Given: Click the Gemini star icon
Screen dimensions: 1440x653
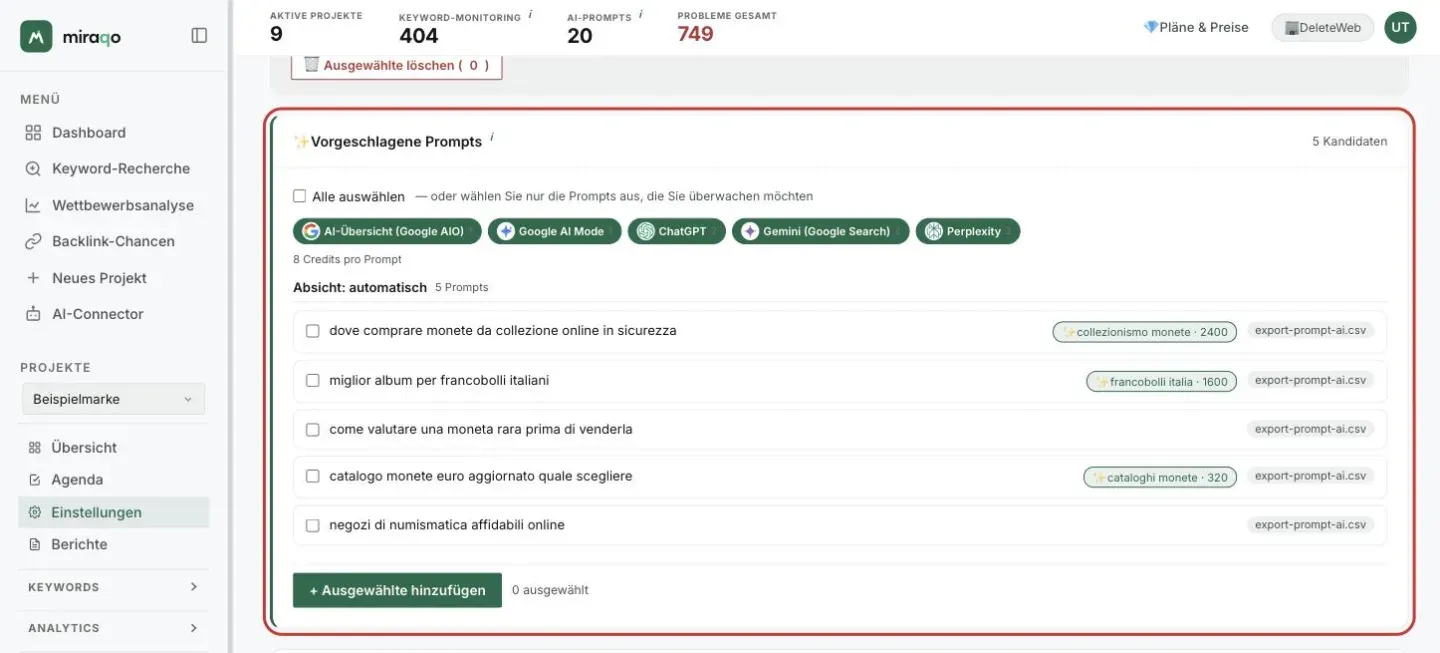Looking at the screenshot, I should point(750,231).
